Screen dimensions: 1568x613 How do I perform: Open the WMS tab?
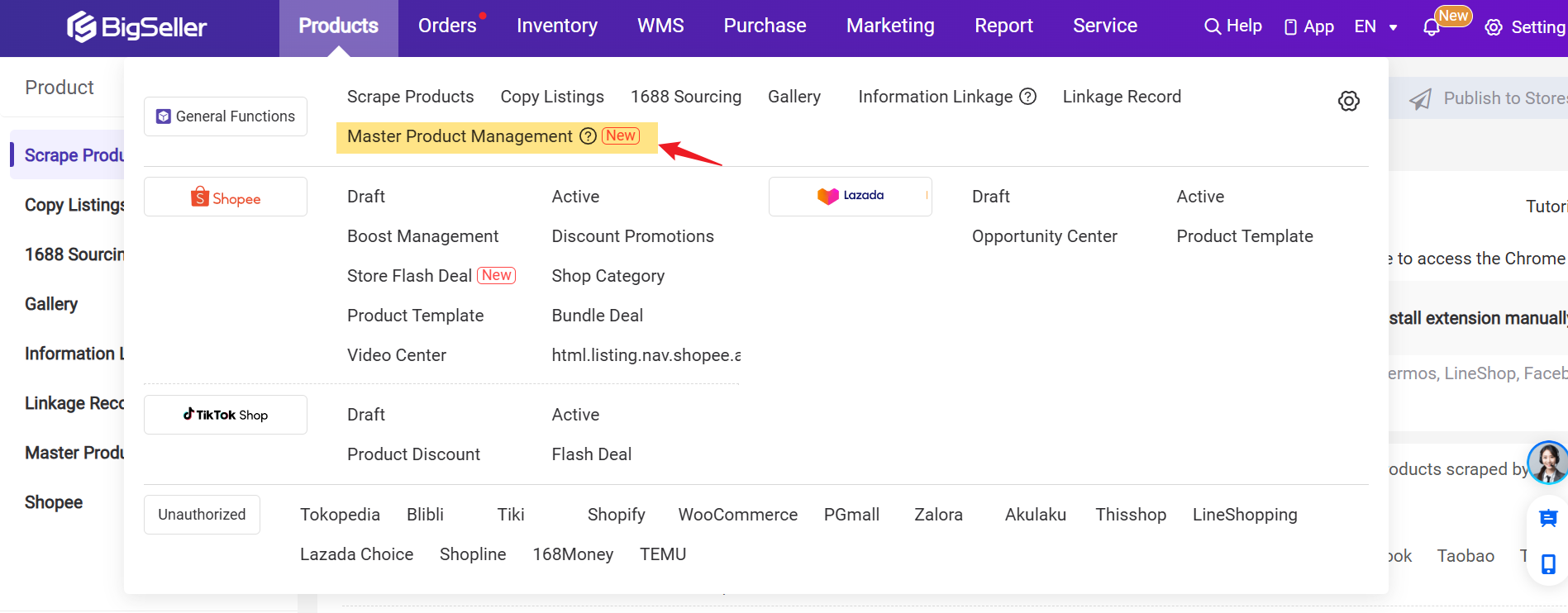click(660, 26)
